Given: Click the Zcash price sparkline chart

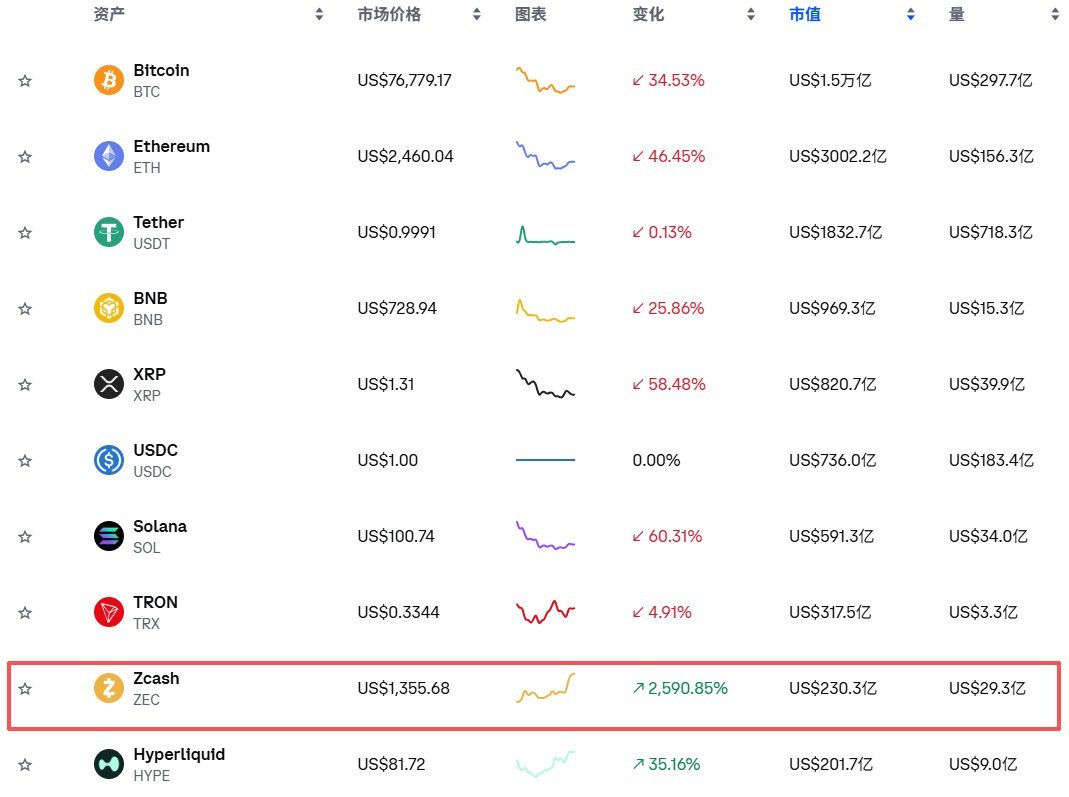Looking at the screenshot, I should [545, 688].
